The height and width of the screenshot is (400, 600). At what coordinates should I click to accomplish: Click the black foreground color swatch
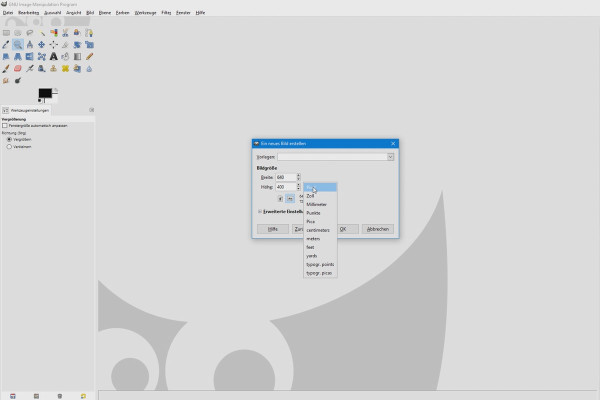coord(44,93)
